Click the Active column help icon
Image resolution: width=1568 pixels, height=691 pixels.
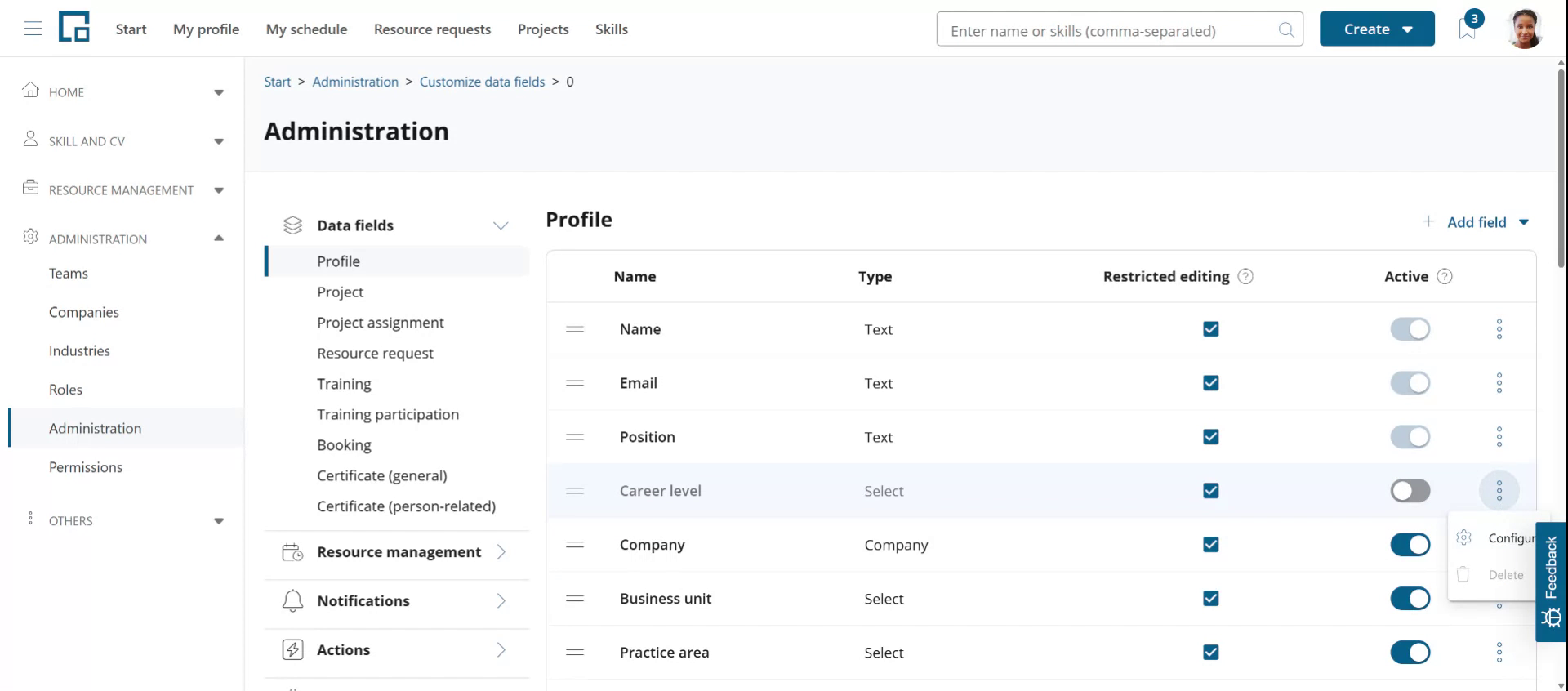click(x=1445, y=277)
